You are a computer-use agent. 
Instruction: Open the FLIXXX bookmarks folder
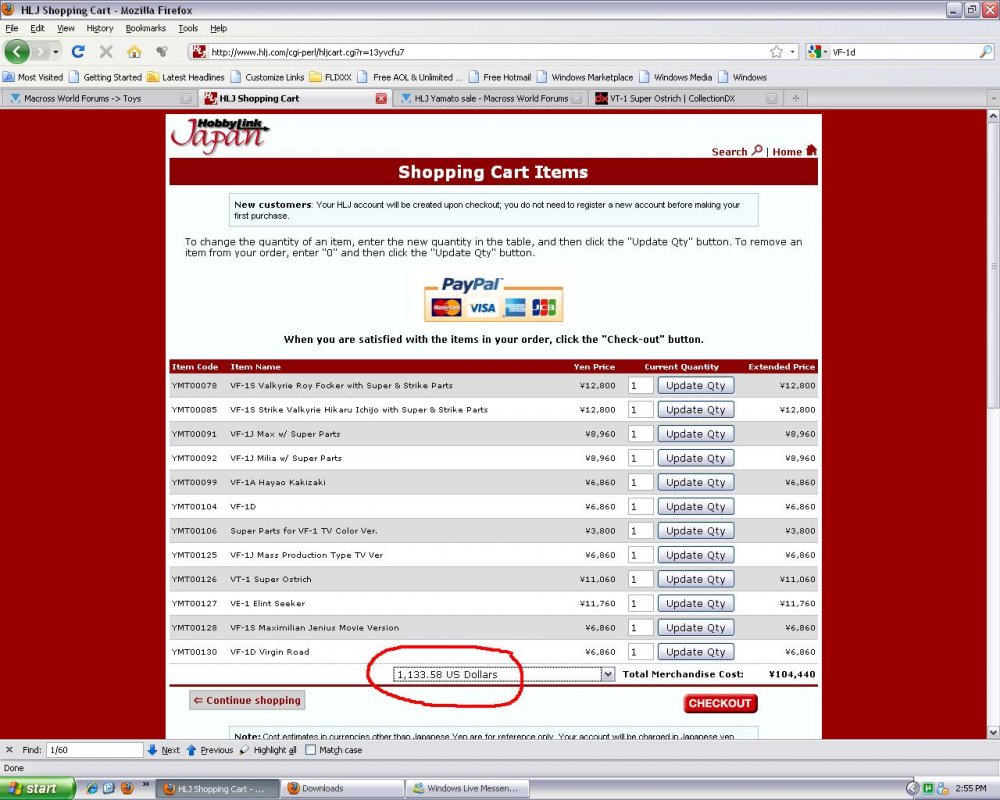pyautogui.click(x=330, y=77)
